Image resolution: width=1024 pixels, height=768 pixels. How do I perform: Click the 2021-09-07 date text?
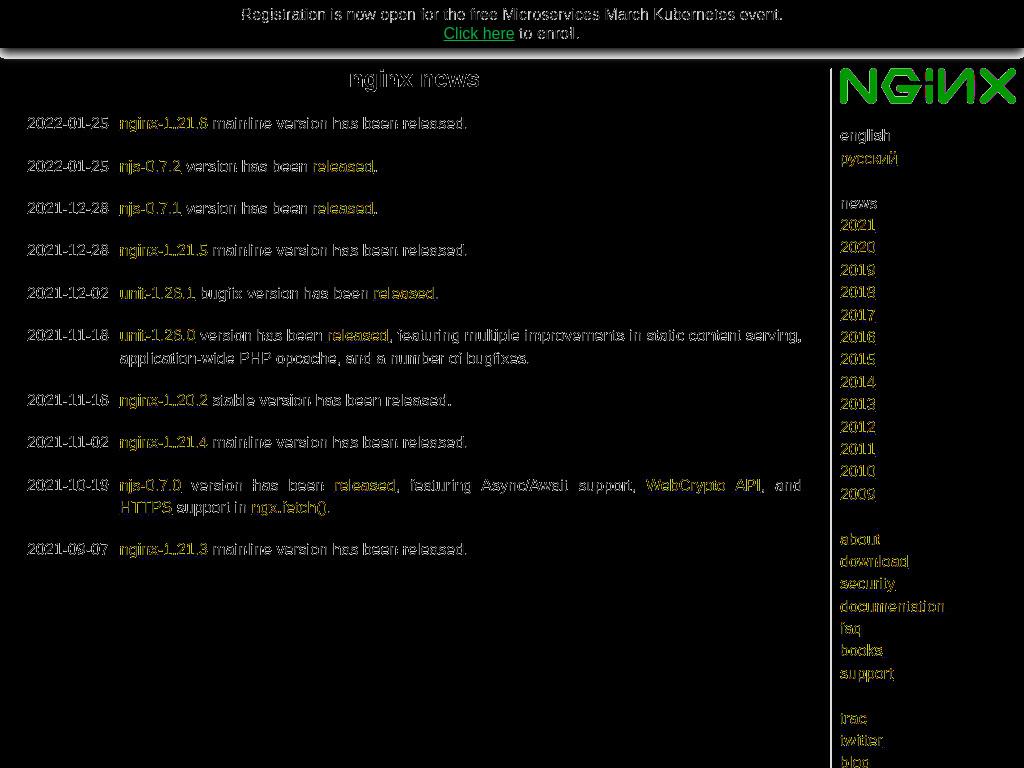(68, 549)
